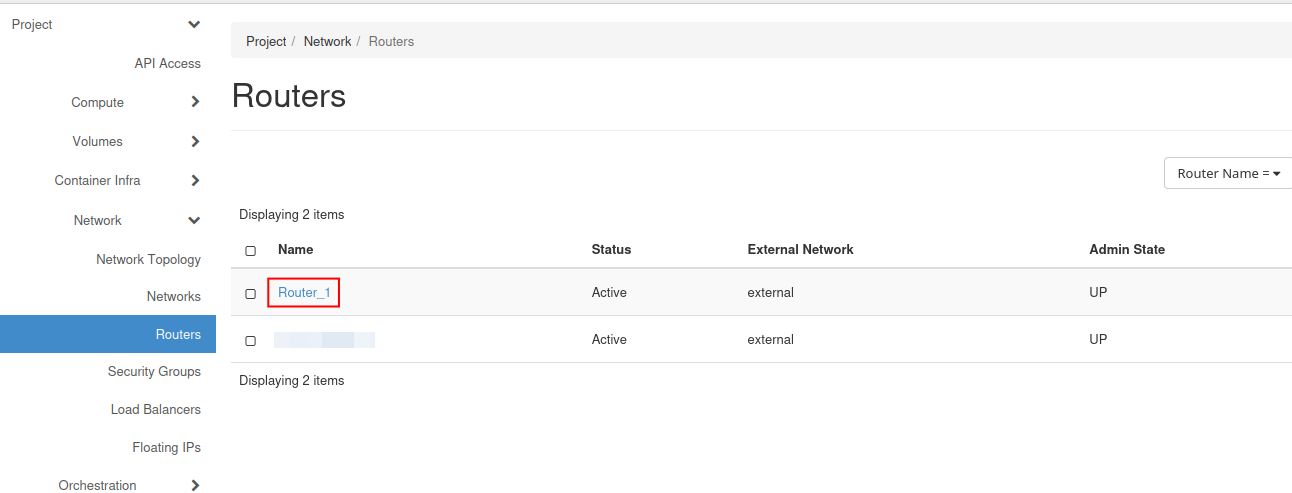Open Router_1 details link
The image size is (1292, 493).
tap(304, 292)
